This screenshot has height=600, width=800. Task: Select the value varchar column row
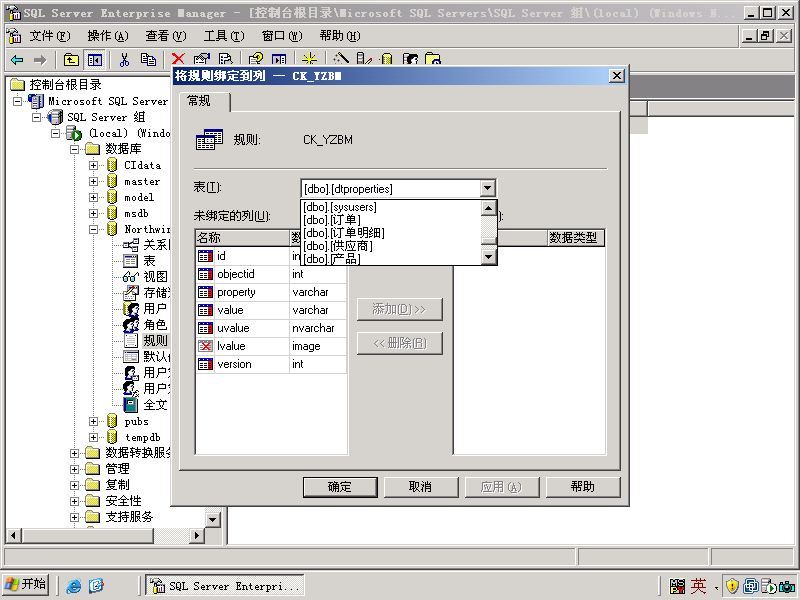point(271,310)
